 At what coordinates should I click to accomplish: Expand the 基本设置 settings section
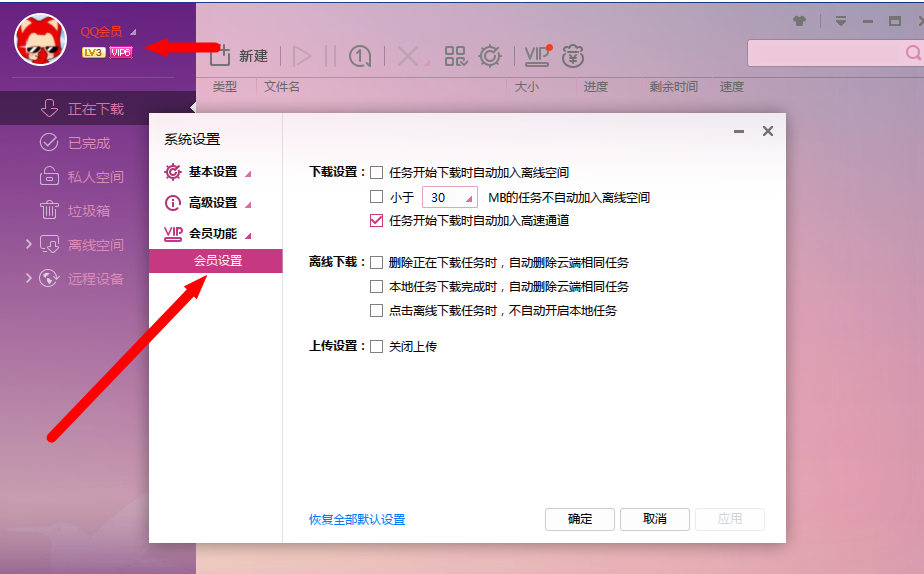coord(212,172)
